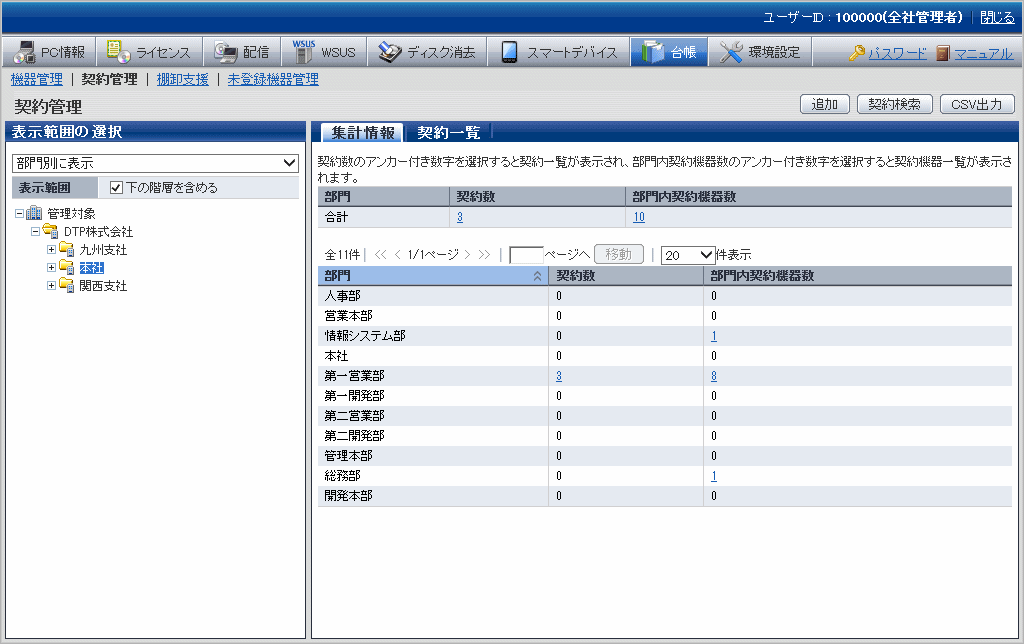Click the ライセンス toolbar icon
This screenshot has height=644, width=1024.
tap(119, 53)
